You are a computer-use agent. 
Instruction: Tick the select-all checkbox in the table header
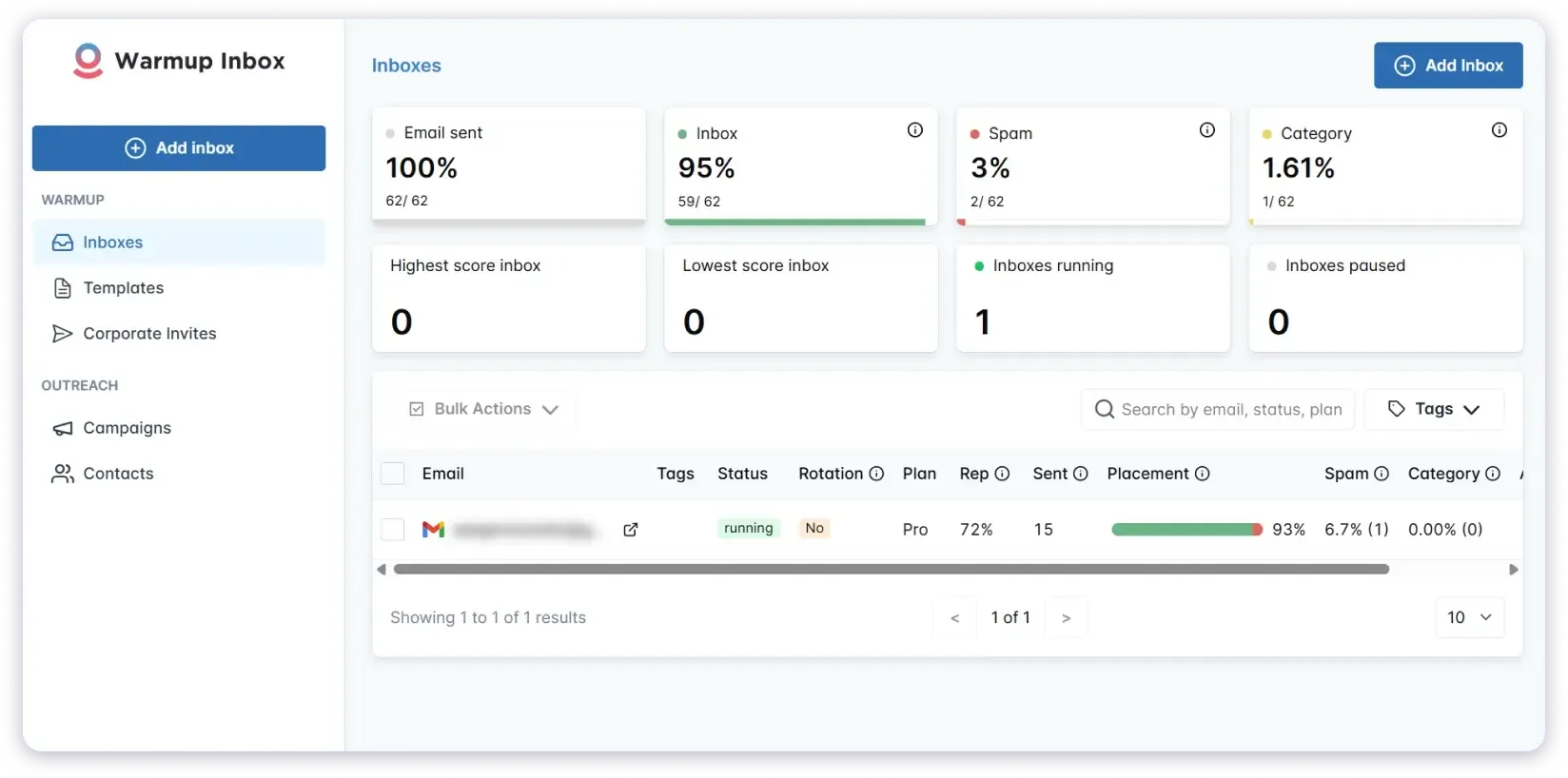click(393, 474)
